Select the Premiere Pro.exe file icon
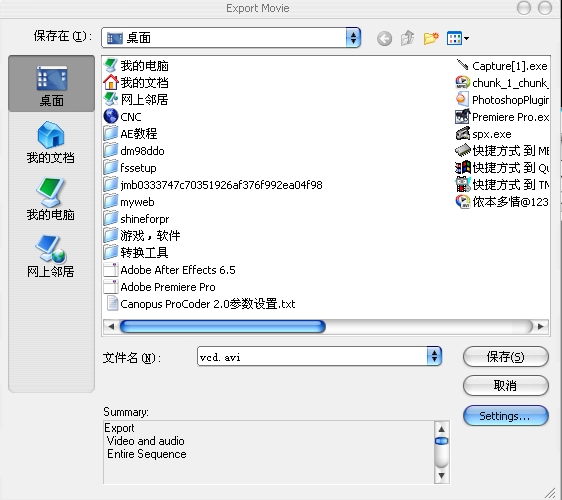The image size is (562, 500). click(462, 117)
